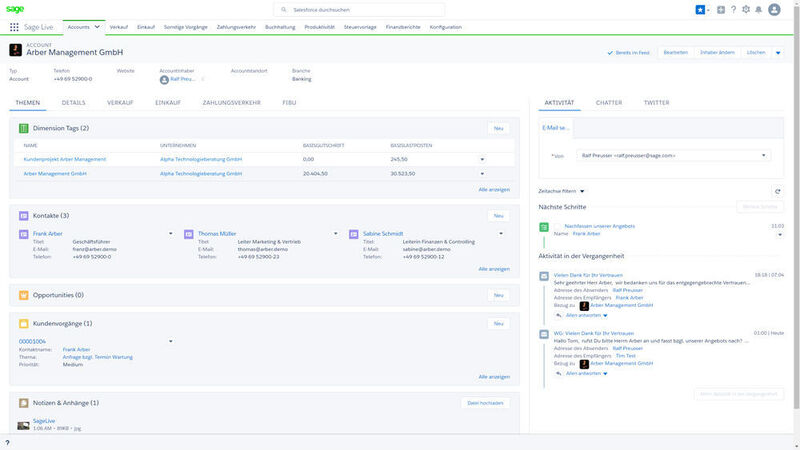
Task: Open row menu for Arber Management GmbH tag
Action: (x=482, y=173)
